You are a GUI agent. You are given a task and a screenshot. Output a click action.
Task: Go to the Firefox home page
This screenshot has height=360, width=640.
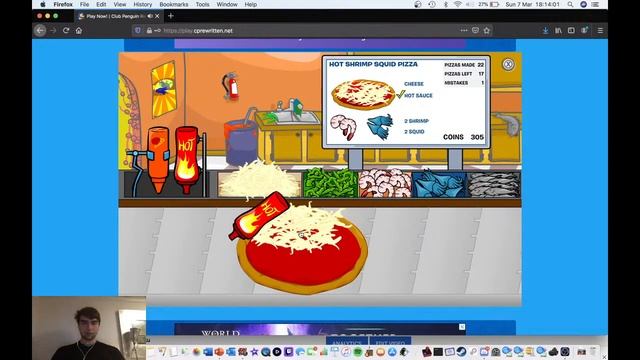[x=79, y=31]
